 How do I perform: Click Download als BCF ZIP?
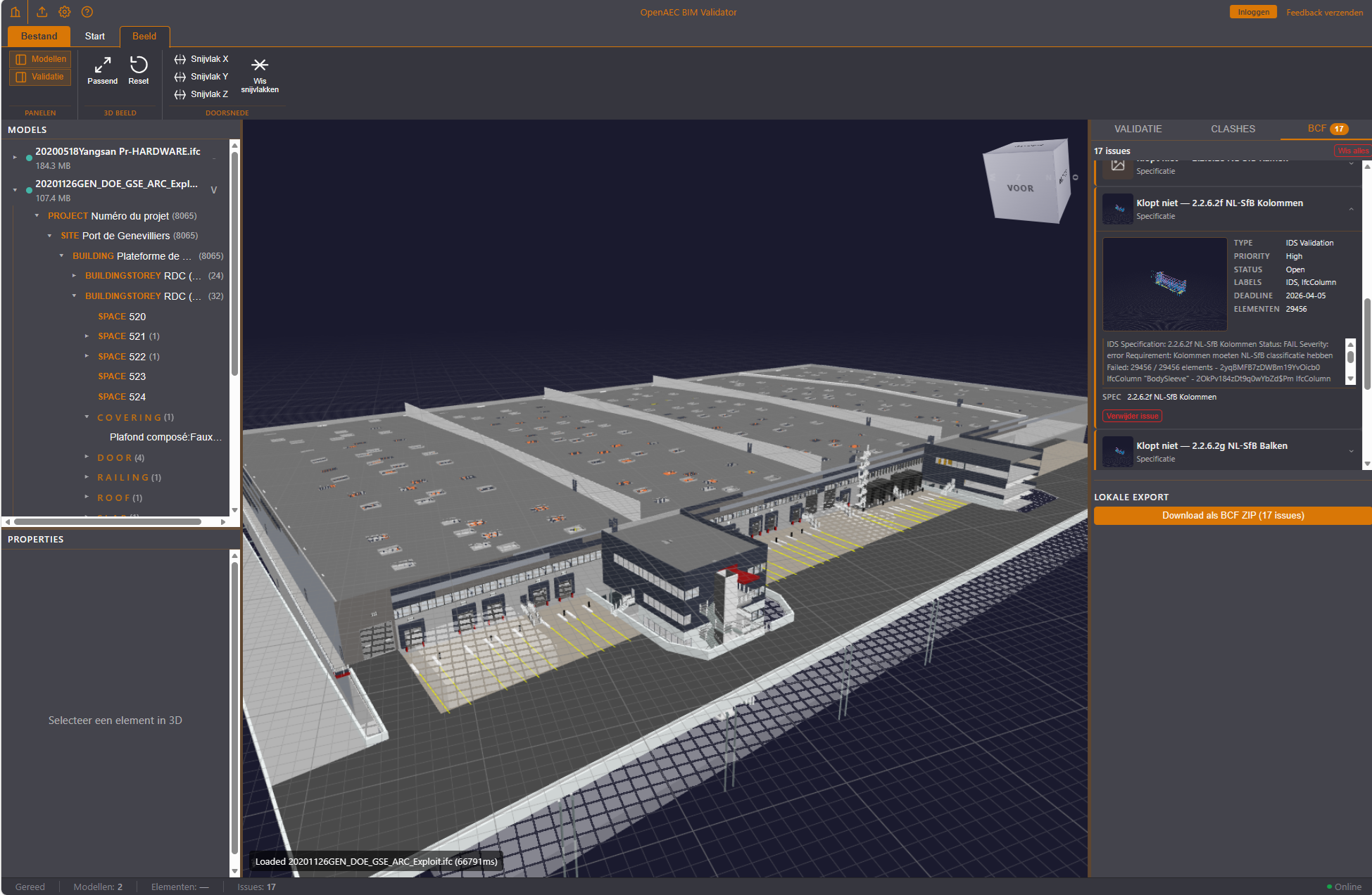point(1232,515)
